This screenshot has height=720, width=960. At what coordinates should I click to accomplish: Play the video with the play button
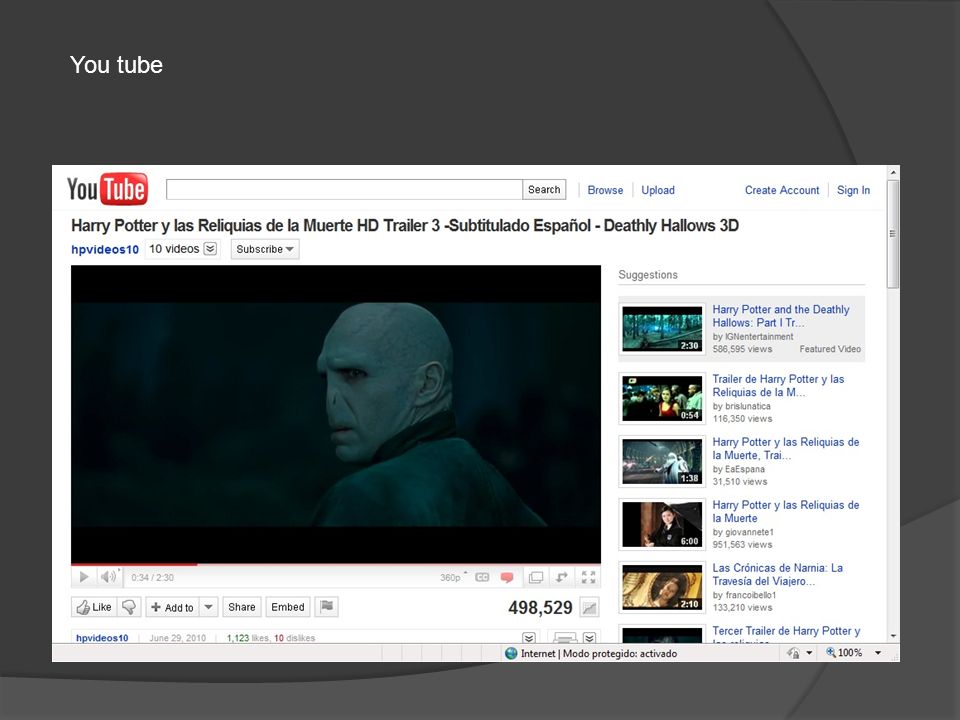(84, 577)
